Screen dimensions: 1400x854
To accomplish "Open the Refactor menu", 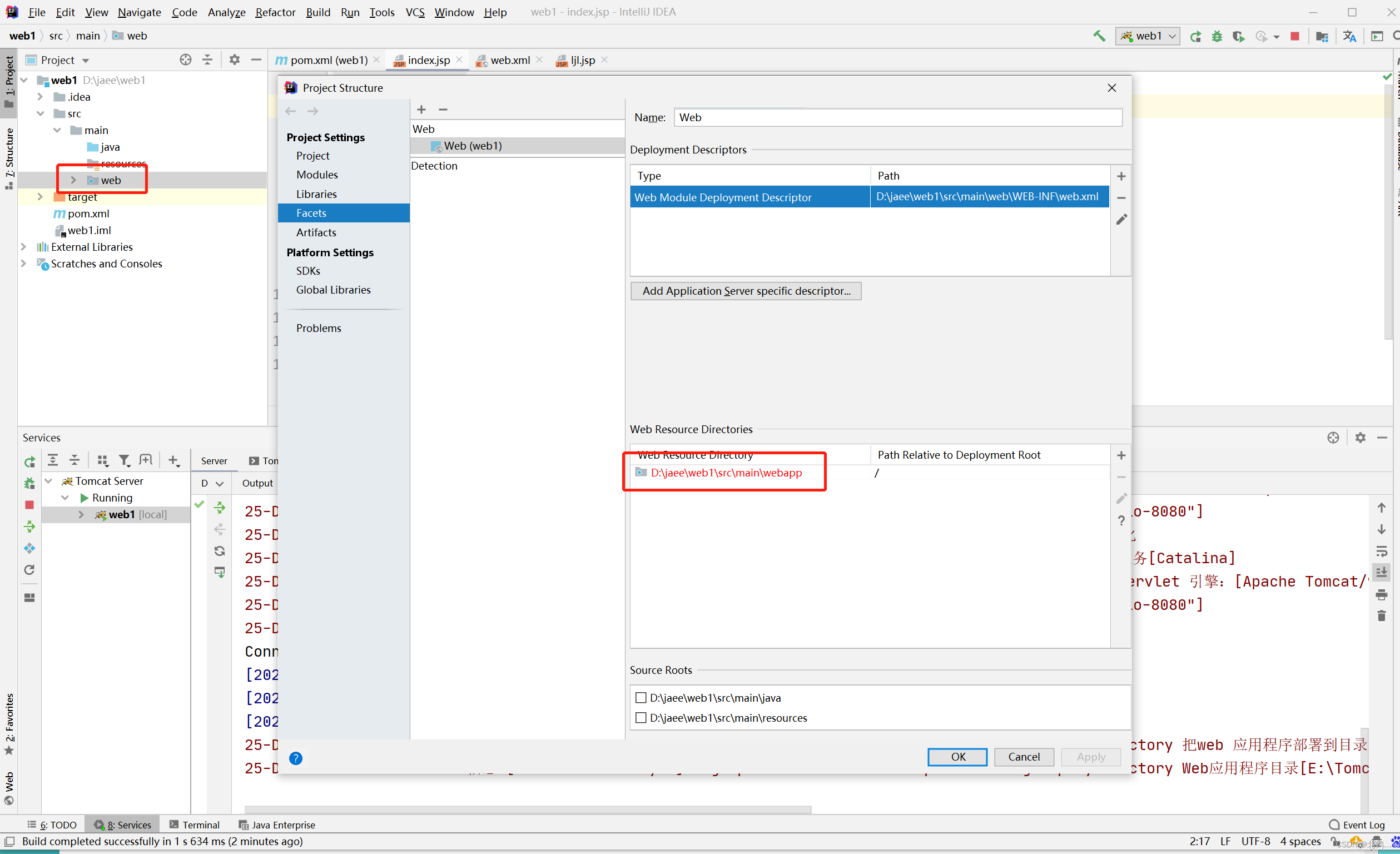I will pyautogui.click(x=275, y=12).
